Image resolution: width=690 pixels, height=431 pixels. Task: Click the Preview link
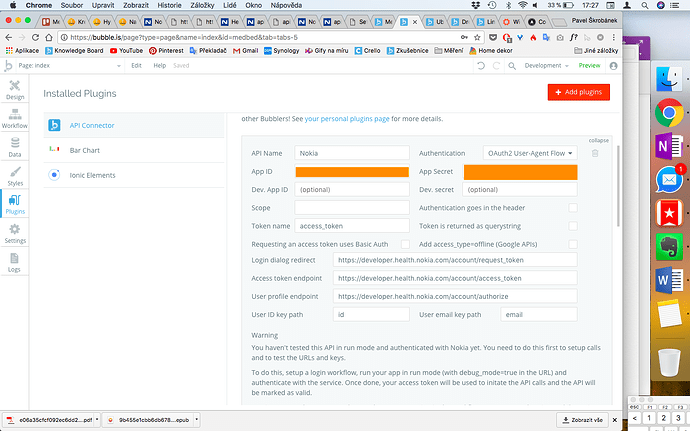pos(589,66)
